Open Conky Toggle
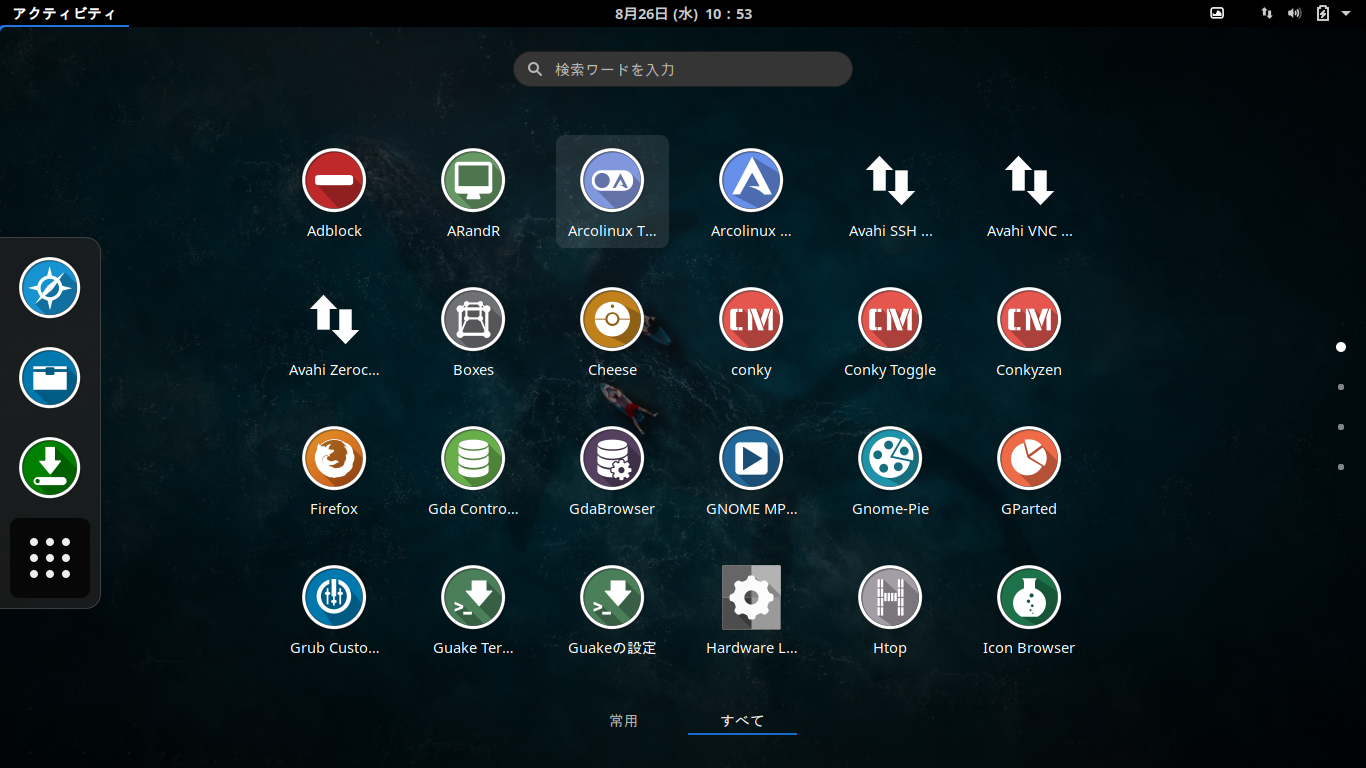 tap(890, 320)
